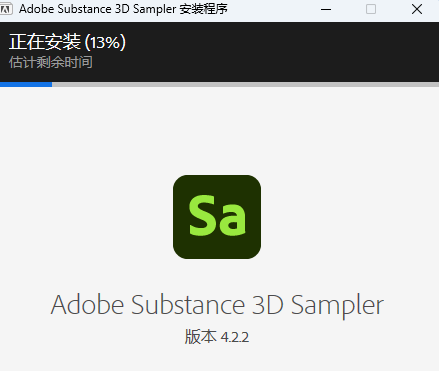This screenshot has width=439, height=371.
Task: Close the Substance 3D Sampler installer
Action: point(417,9)
